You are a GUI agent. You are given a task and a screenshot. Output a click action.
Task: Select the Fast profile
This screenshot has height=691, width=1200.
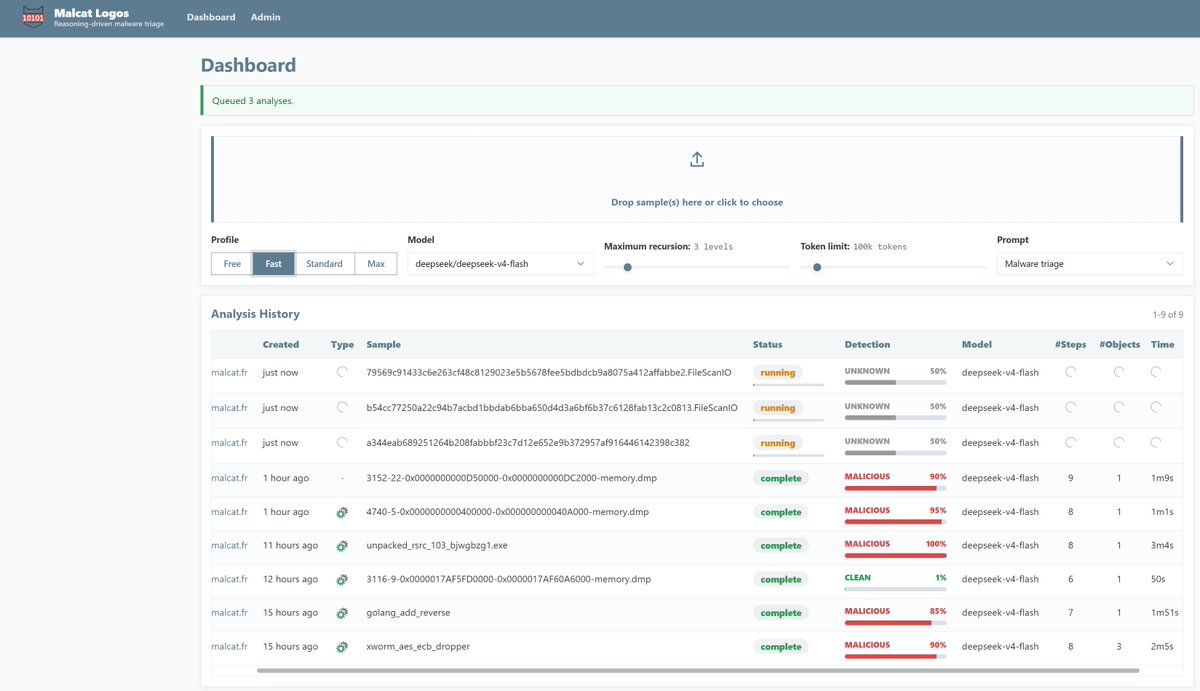tap(273, 264)
